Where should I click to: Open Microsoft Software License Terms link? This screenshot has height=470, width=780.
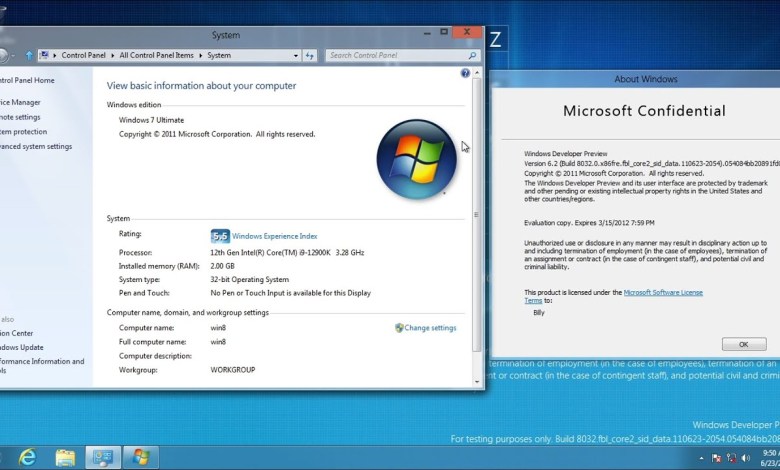coord(663,292)
